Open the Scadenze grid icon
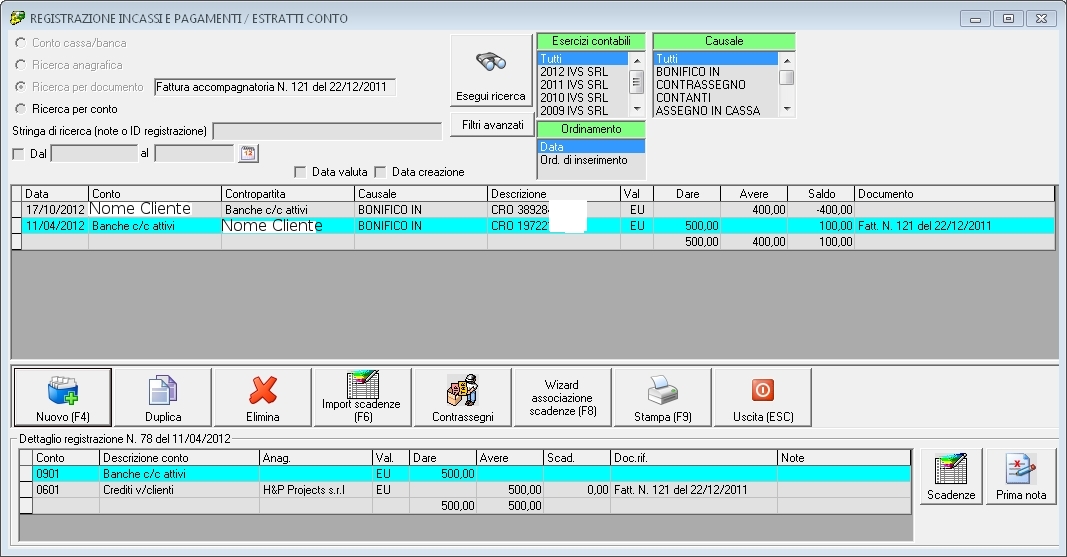Screen dimensions: 1067x557 pyautogui.click(x=951, y=471)
